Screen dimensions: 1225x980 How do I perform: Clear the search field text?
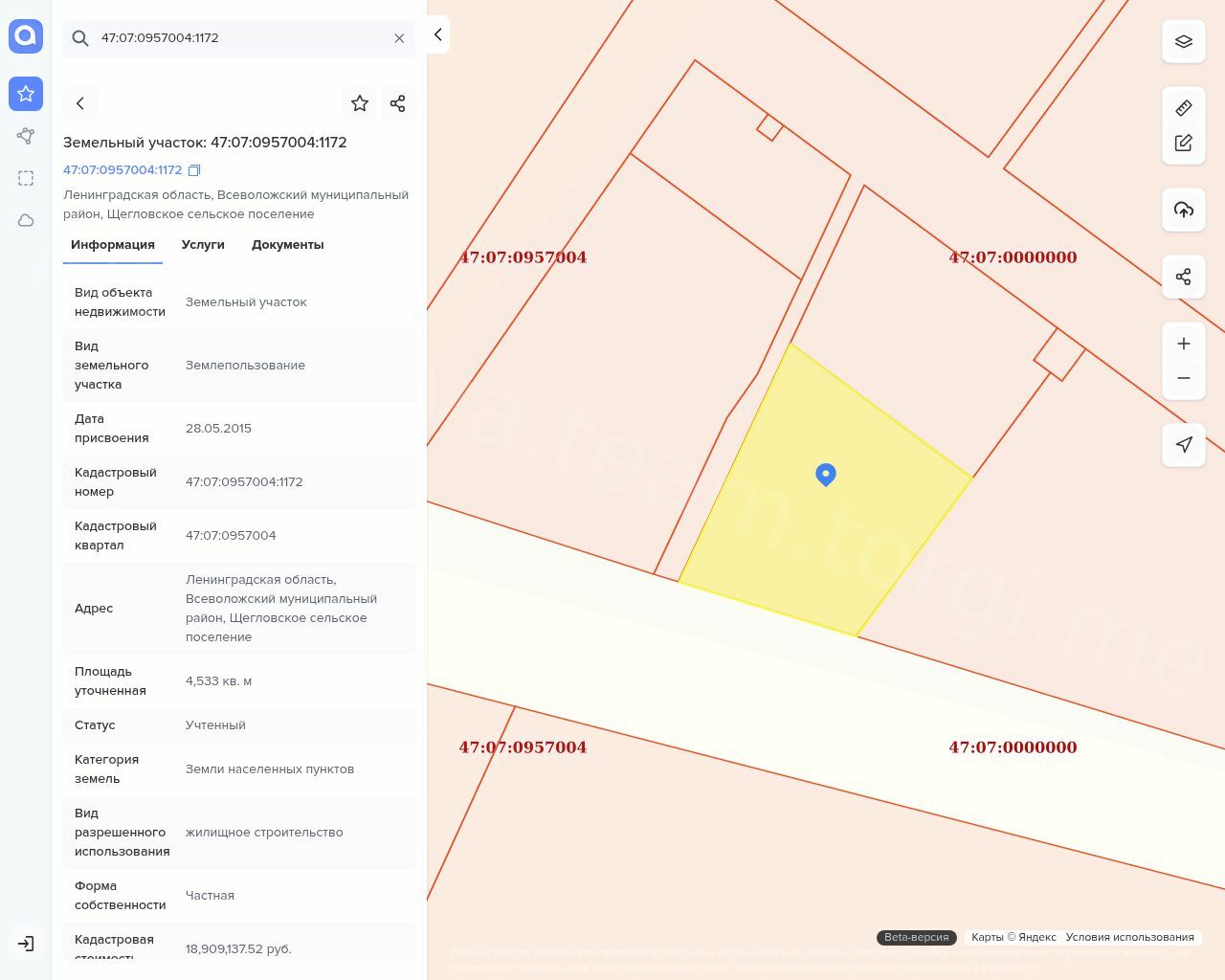(x=399, y=38)
